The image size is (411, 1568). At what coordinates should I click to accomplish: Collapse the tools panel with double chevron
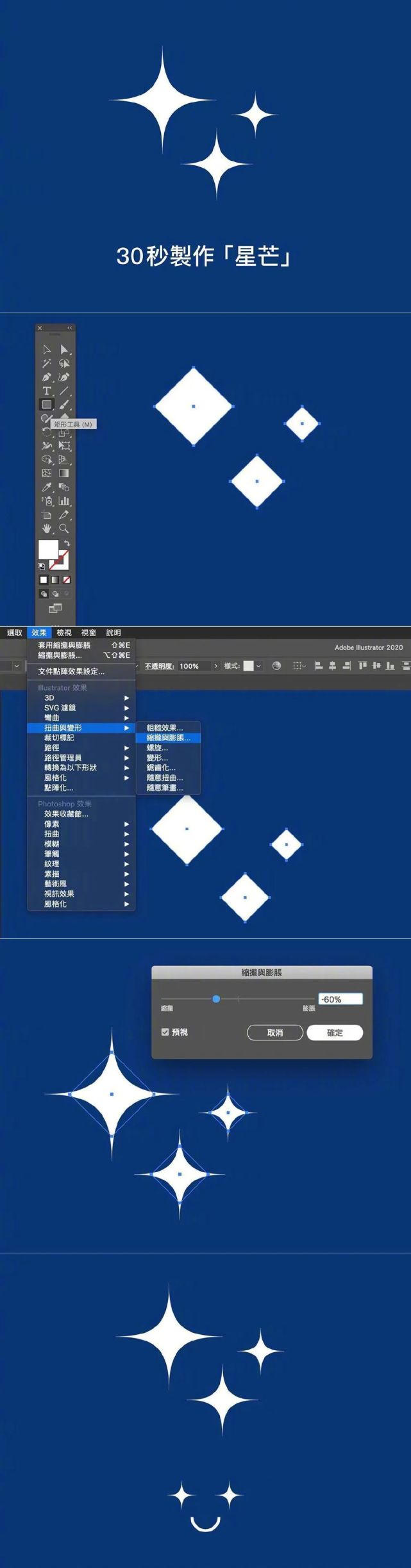pos(70,328)
